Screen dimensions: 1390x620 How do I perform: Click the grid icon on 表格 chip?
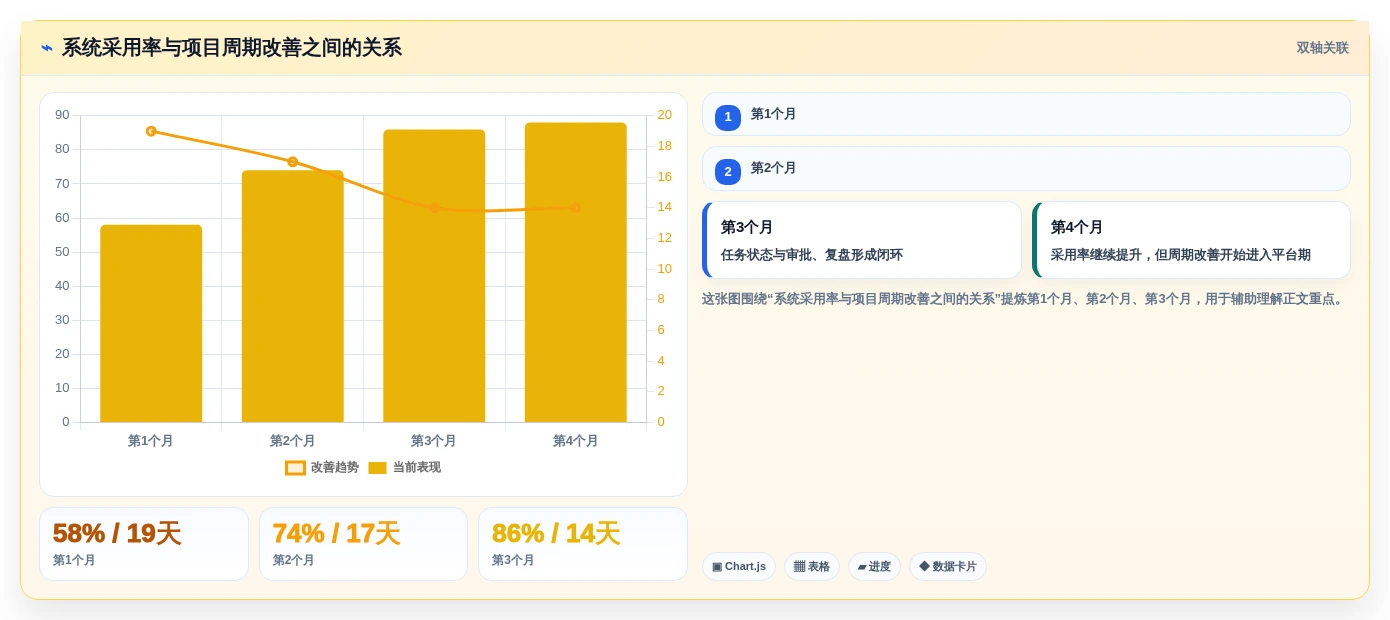coord(799,567)
